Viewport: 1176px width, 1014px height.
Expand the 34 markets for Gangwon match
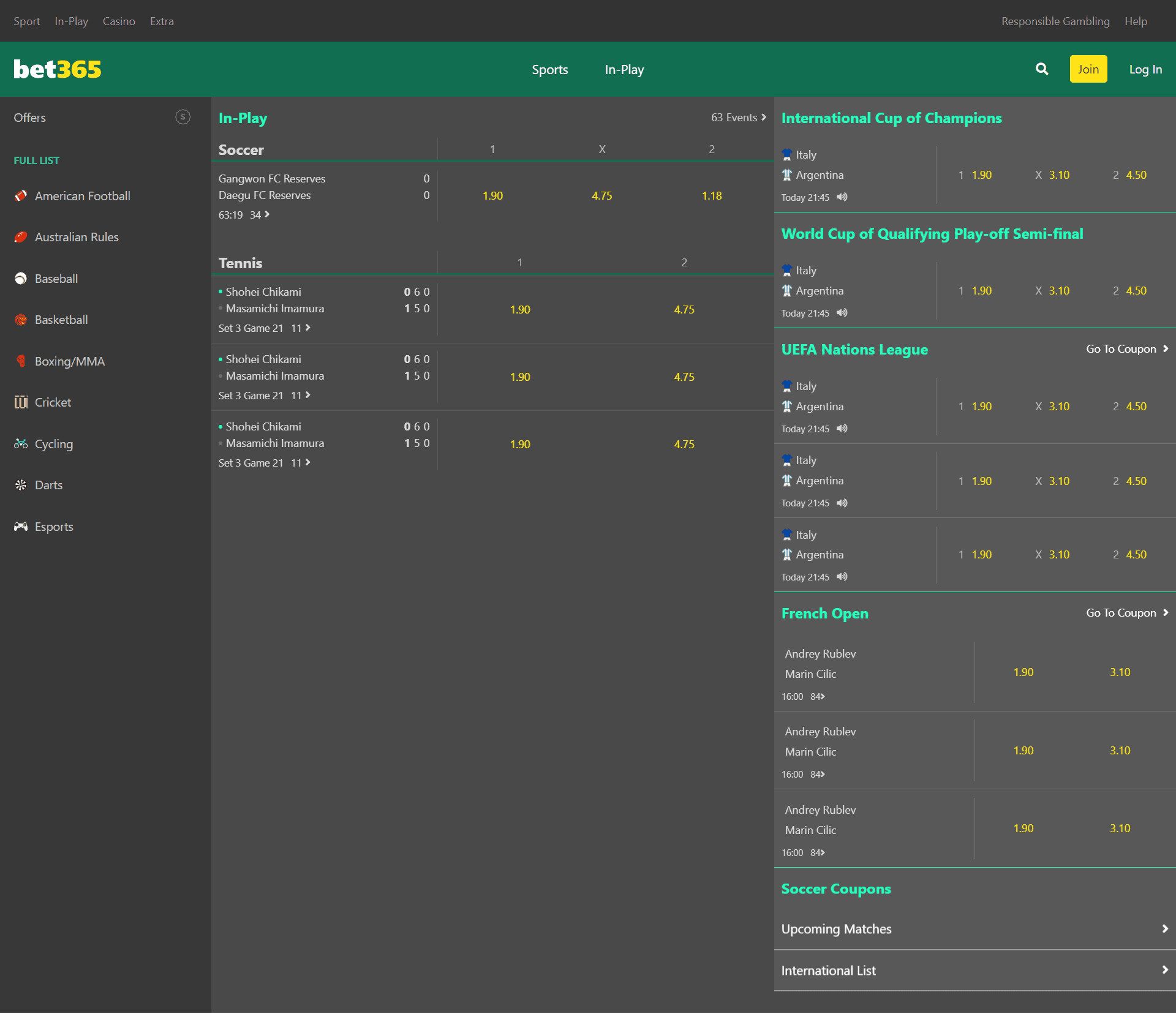coord(260,215)
